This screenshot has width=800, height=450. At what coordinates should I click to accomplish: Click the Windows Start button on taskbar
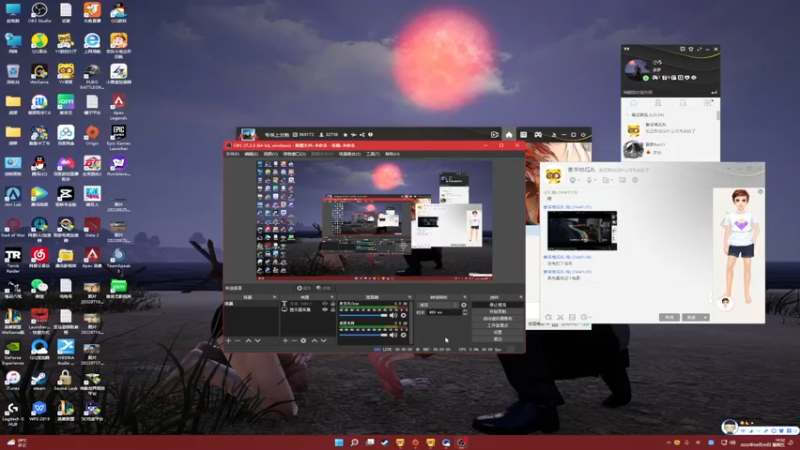tap(339, 442)
